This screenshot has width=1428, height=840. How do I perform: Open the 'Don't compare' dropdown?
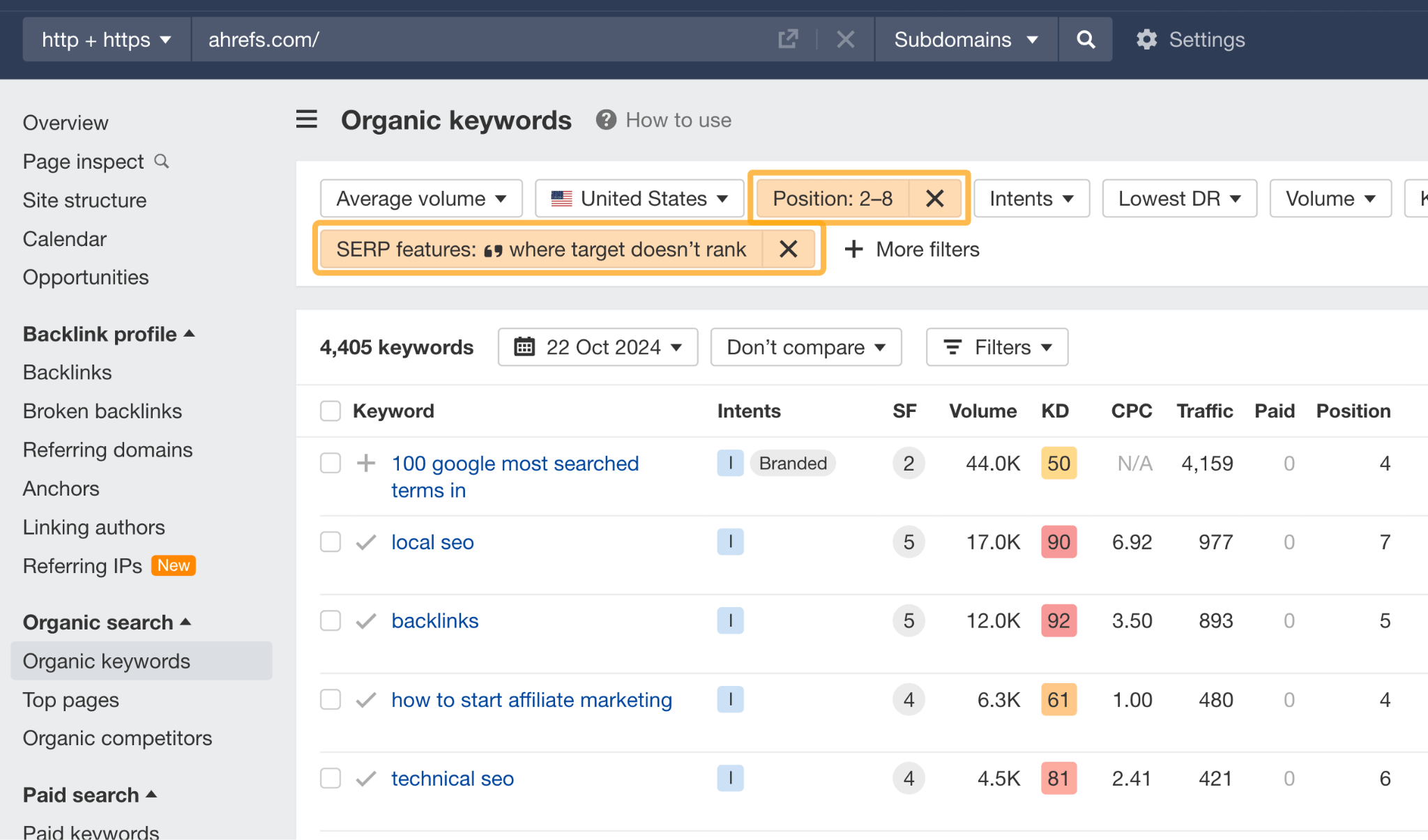[x=806, y=348]
